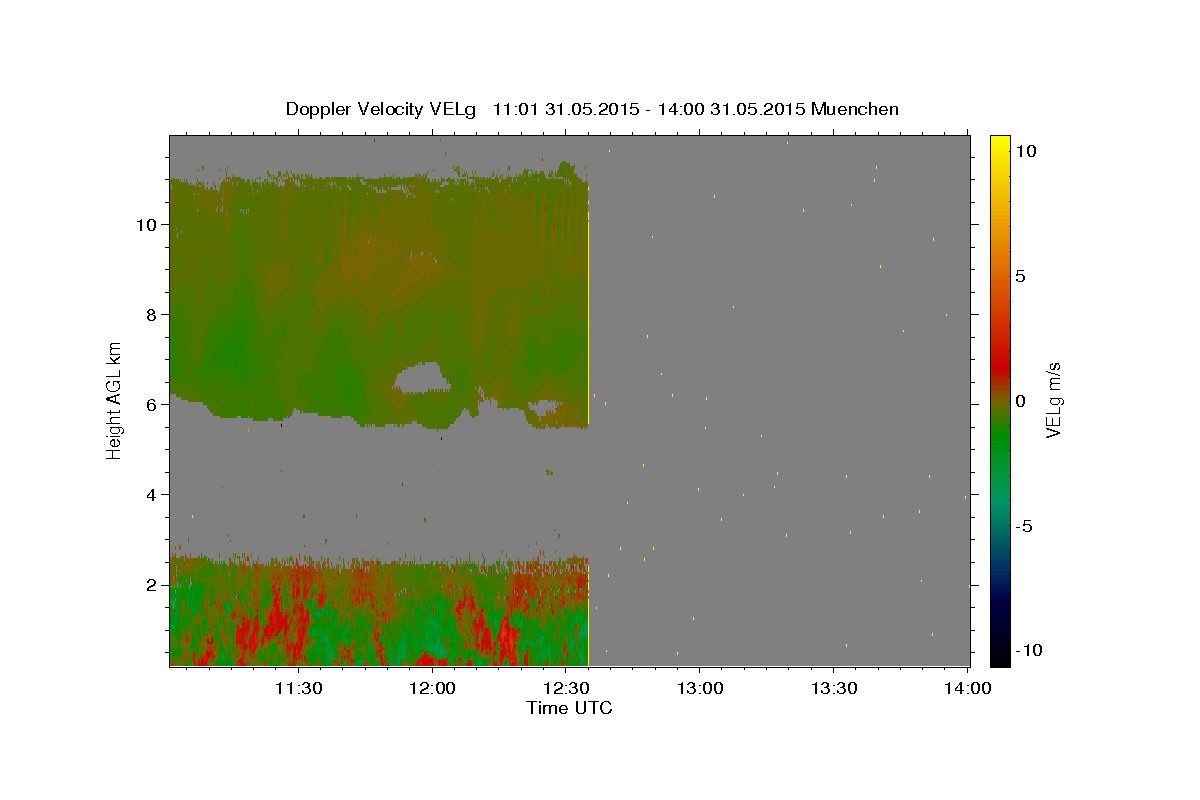Click the gray hole in the upper cloud layer
Image resolution: width=1200 pixels, height=800 pixels.
[421, 377]
